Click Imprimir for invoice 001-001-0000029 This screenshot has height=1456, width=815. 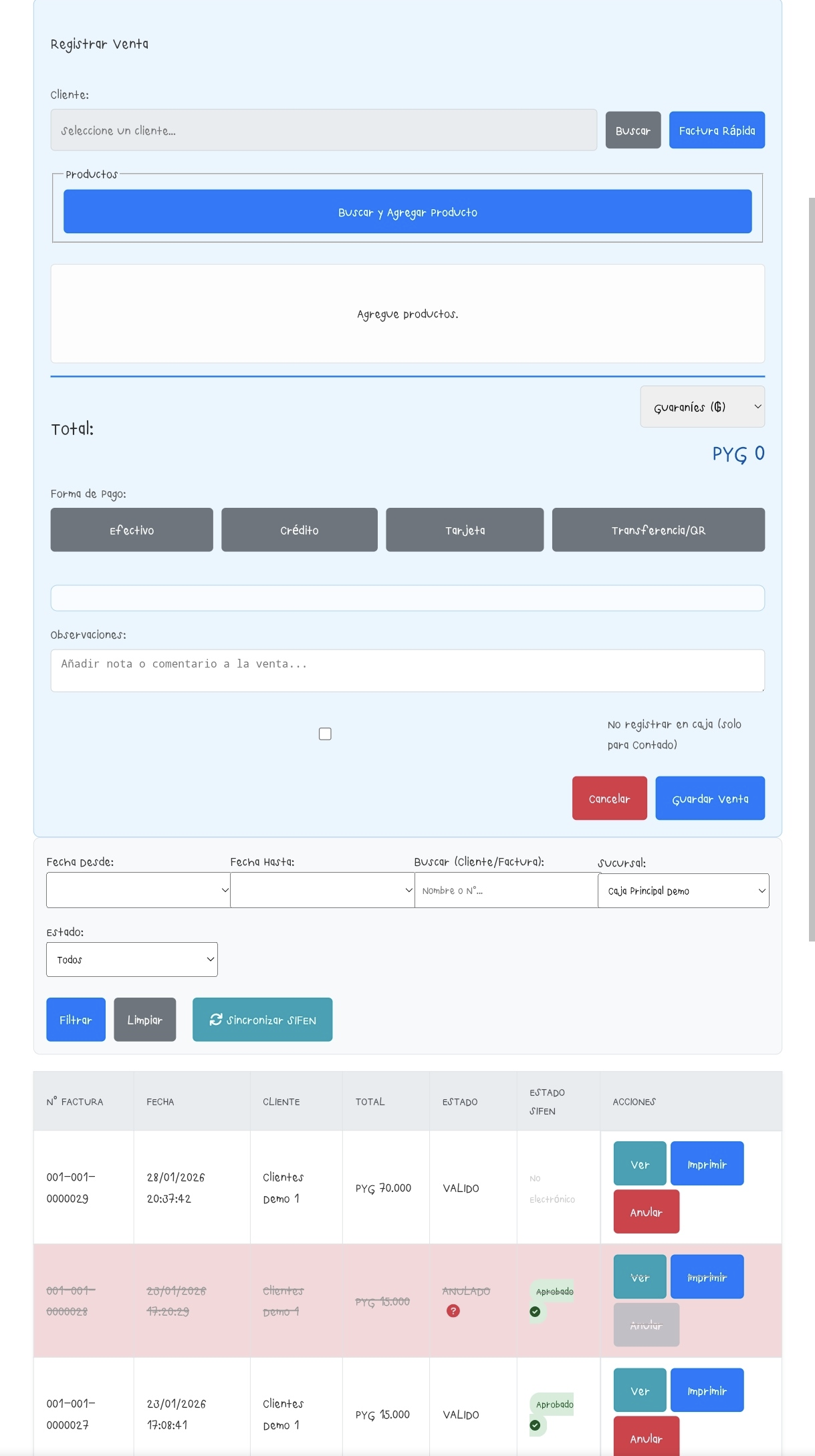tap(707, 1164)
